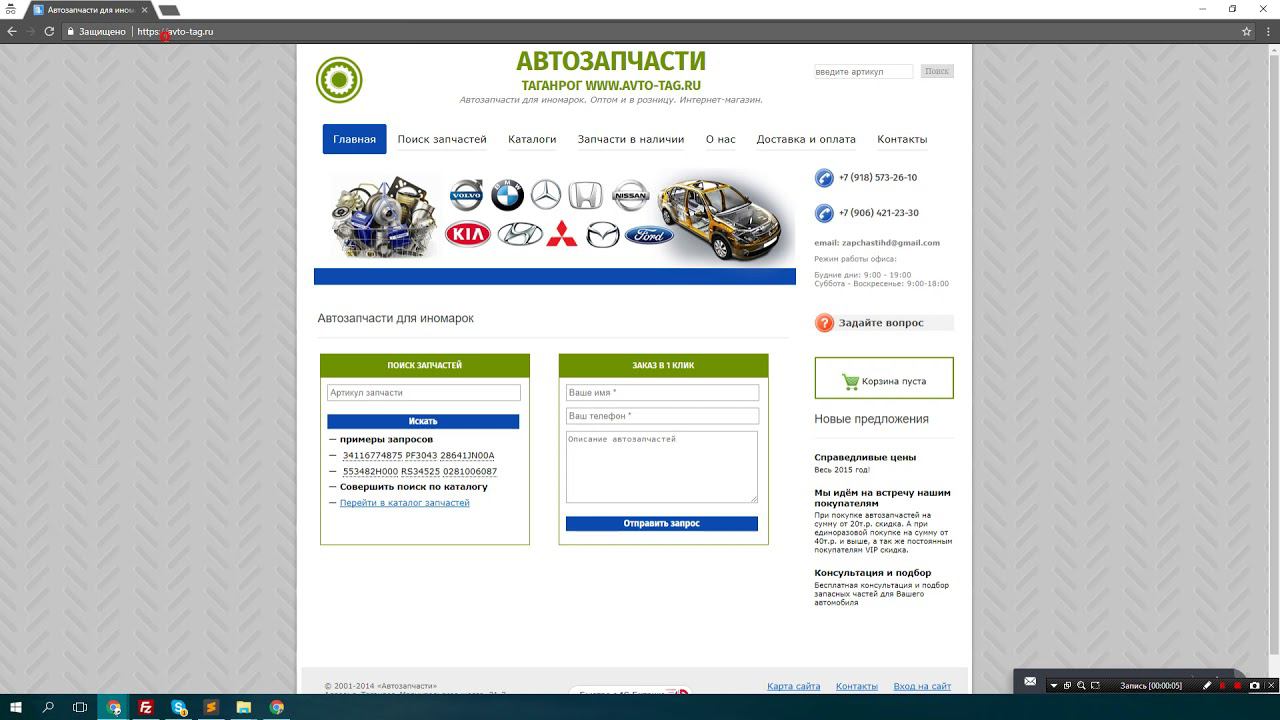Image resolution: width=1280 pixels, height=720 pixels.
Task: Click the recorder magnifier zoom icon
Action: [x=1081, y=686]
